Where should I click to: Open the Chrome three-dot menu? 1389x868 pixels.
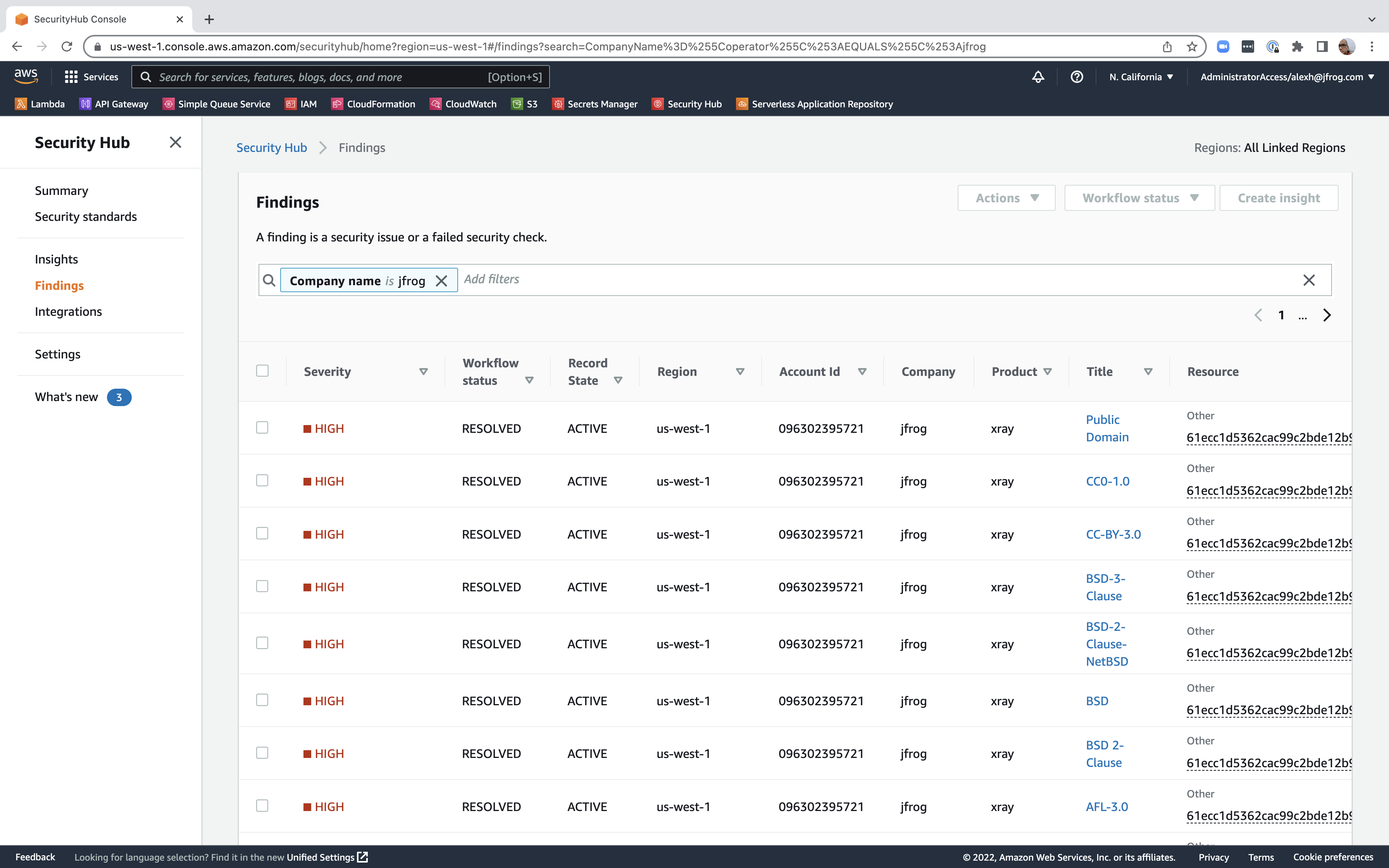pyautogui.click(x=1372, y=46)
